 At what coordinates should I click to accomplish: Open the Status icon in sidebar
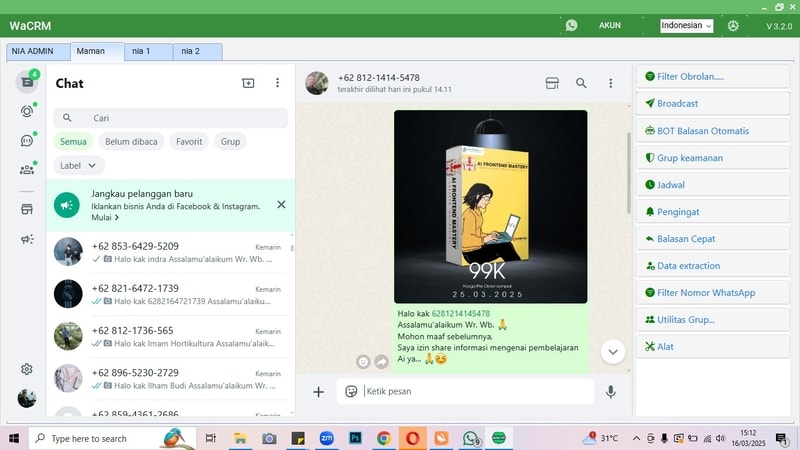point(27,111)
